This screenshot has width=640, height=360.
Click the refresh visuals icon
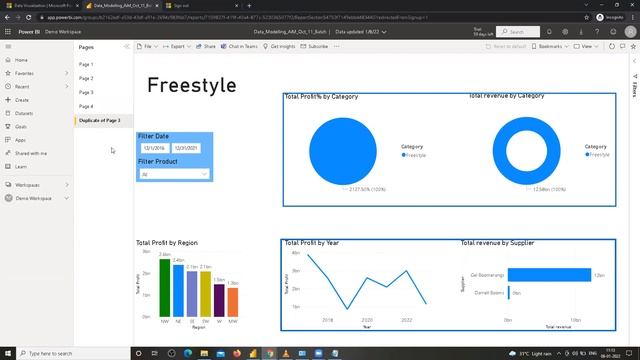tap(611, 47)
